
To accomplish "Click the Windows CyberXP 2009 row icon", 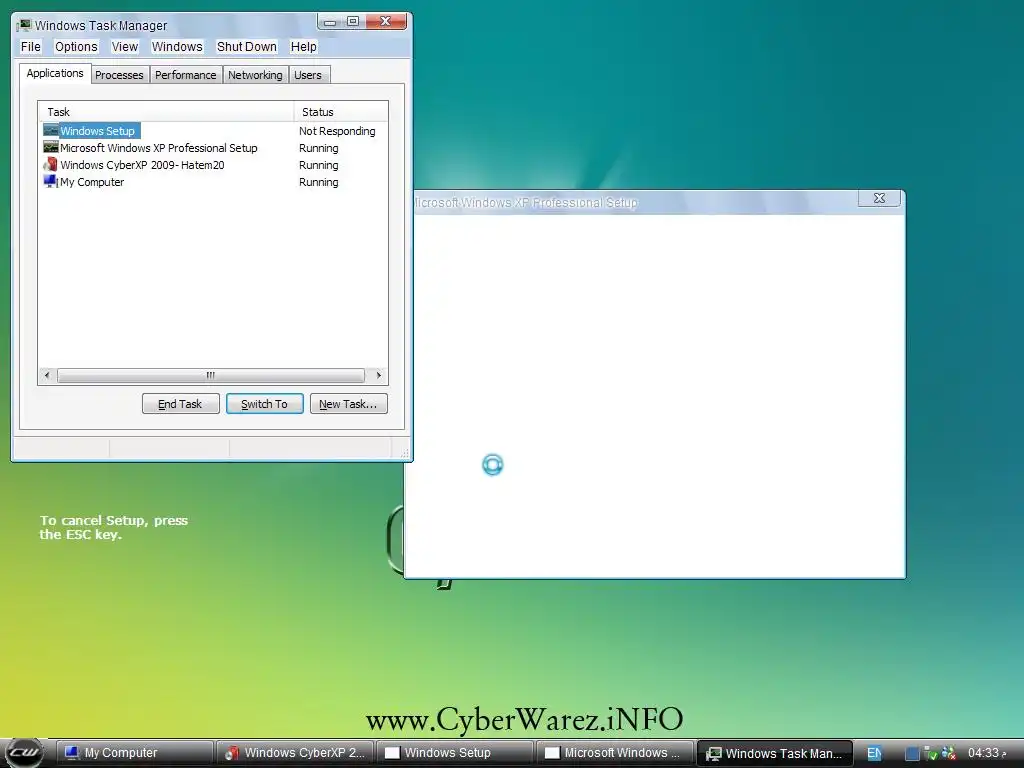I will [x=50, y=164].
